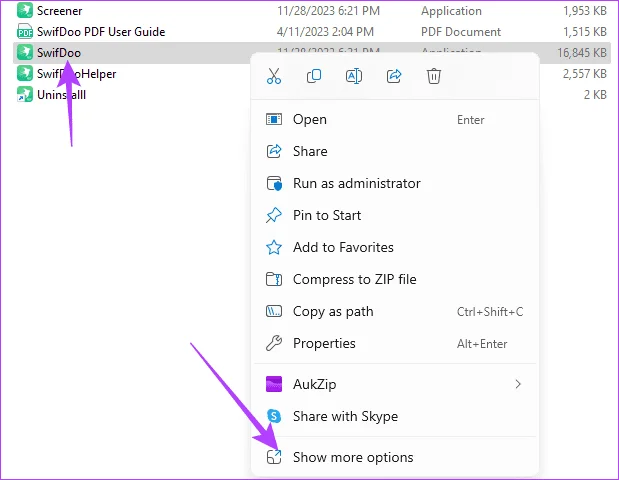This screenshot has height=480, width=619.
Task: Click the 2 KB size cell
Action: click(595, 94)
